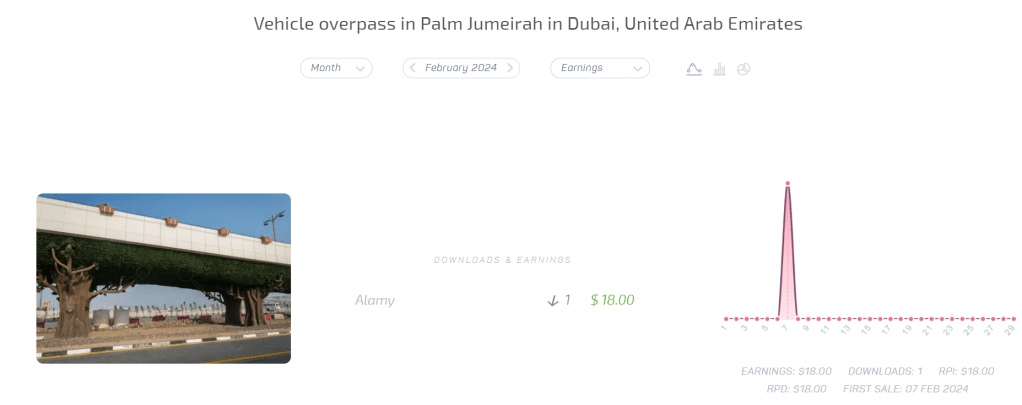Click the $18.00 earnings amount for Alamy
This screenshot has height=405, width=1022.
tap(612, 300)
